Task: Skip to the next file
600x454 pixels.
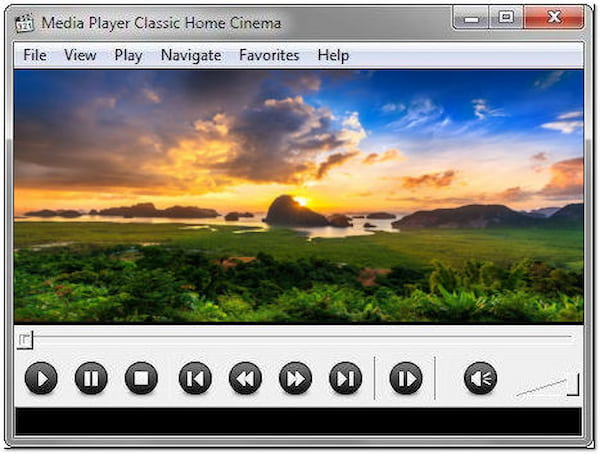Action: point(346,378)
